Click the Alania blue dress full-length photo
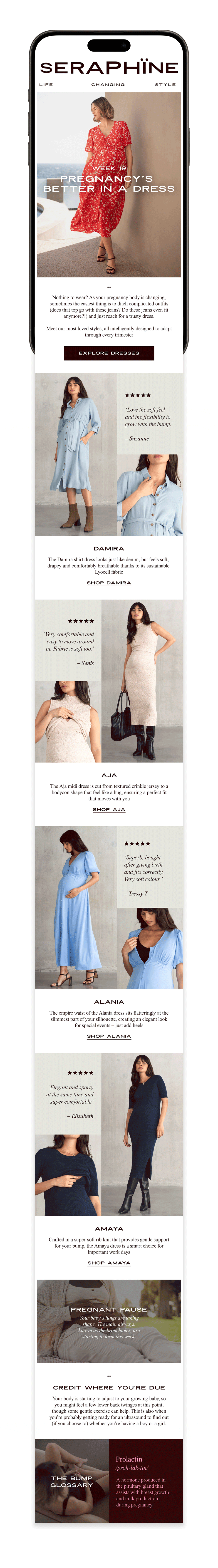Screen dimensions: 218x1568 pyautogui.click(x=76, y=908)
